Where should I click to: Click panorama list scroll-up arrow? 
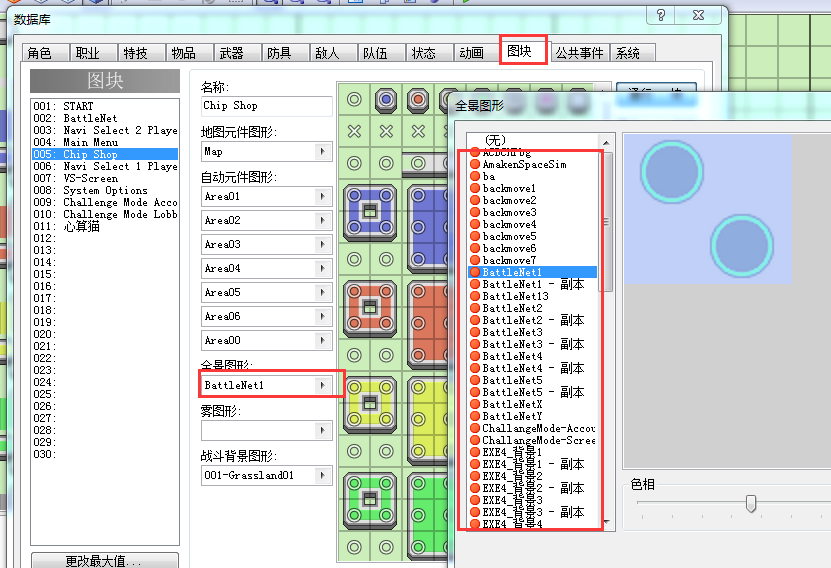tap(606, 143)
